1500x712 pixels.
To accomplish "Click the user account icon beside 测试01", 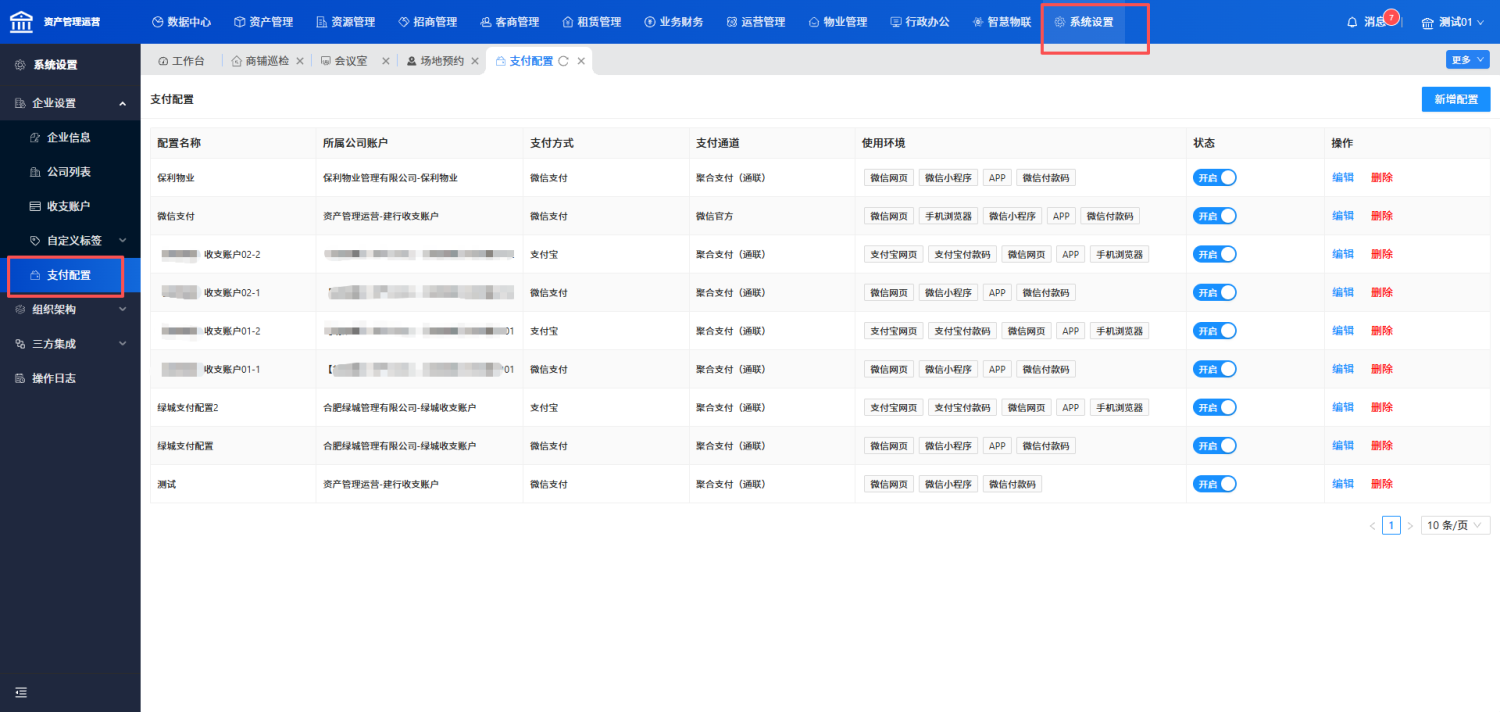I will click(1428, 23).
